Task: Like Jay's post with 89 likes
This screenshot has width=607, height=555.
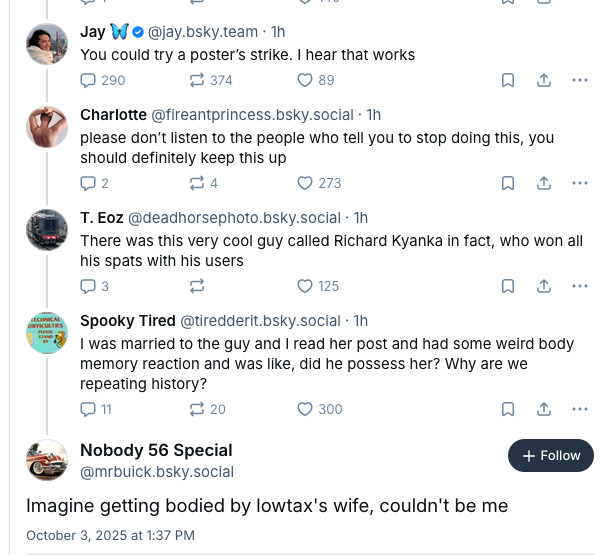Action: (x=306, y=80)
